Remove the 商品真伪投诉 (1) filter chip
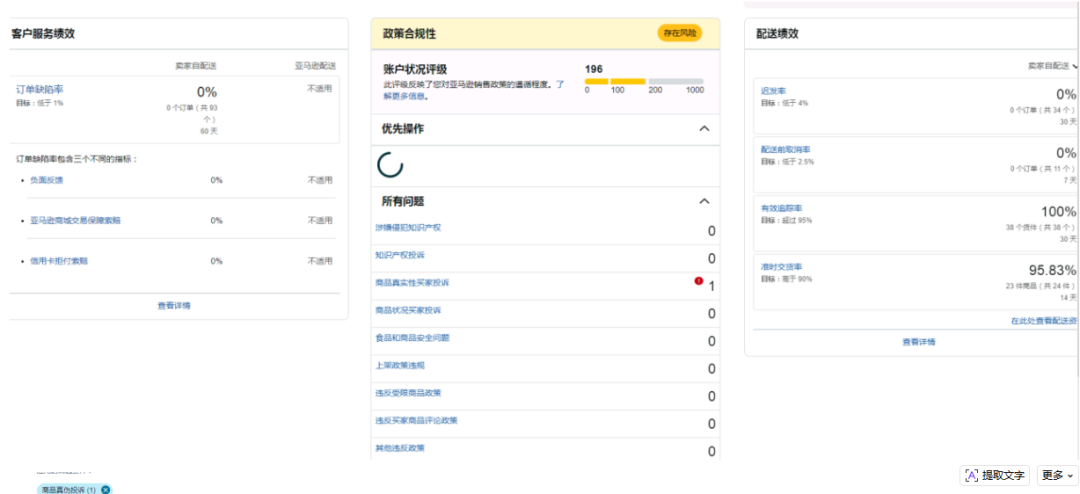The height and width of the screenshot is (494, 1080). 105,489
